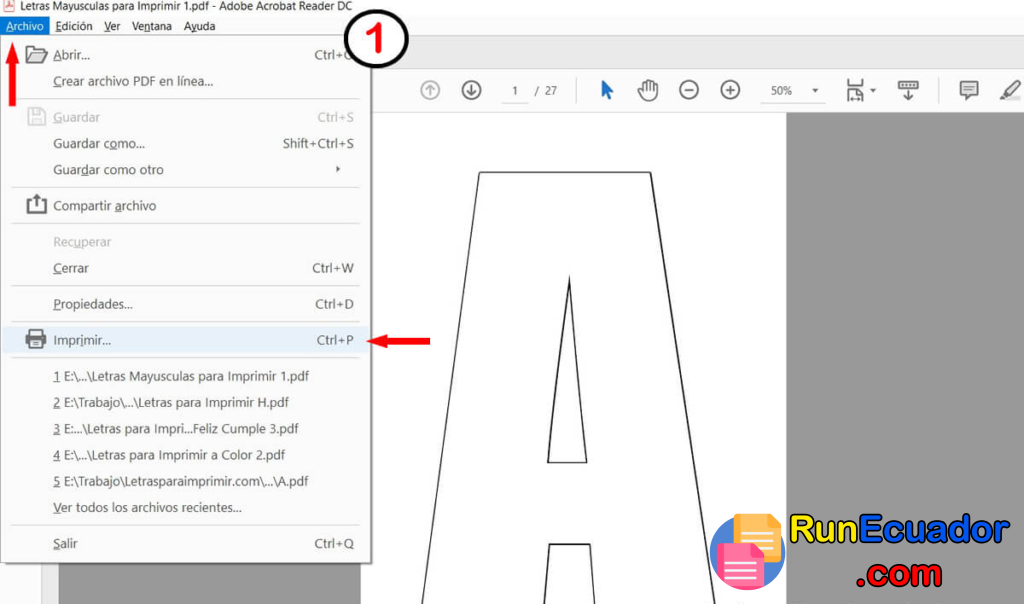Image resolution: width=1024 pixels, height=604 pixels.
Task: Go to next page arrow icon
Action: point(471,90)
